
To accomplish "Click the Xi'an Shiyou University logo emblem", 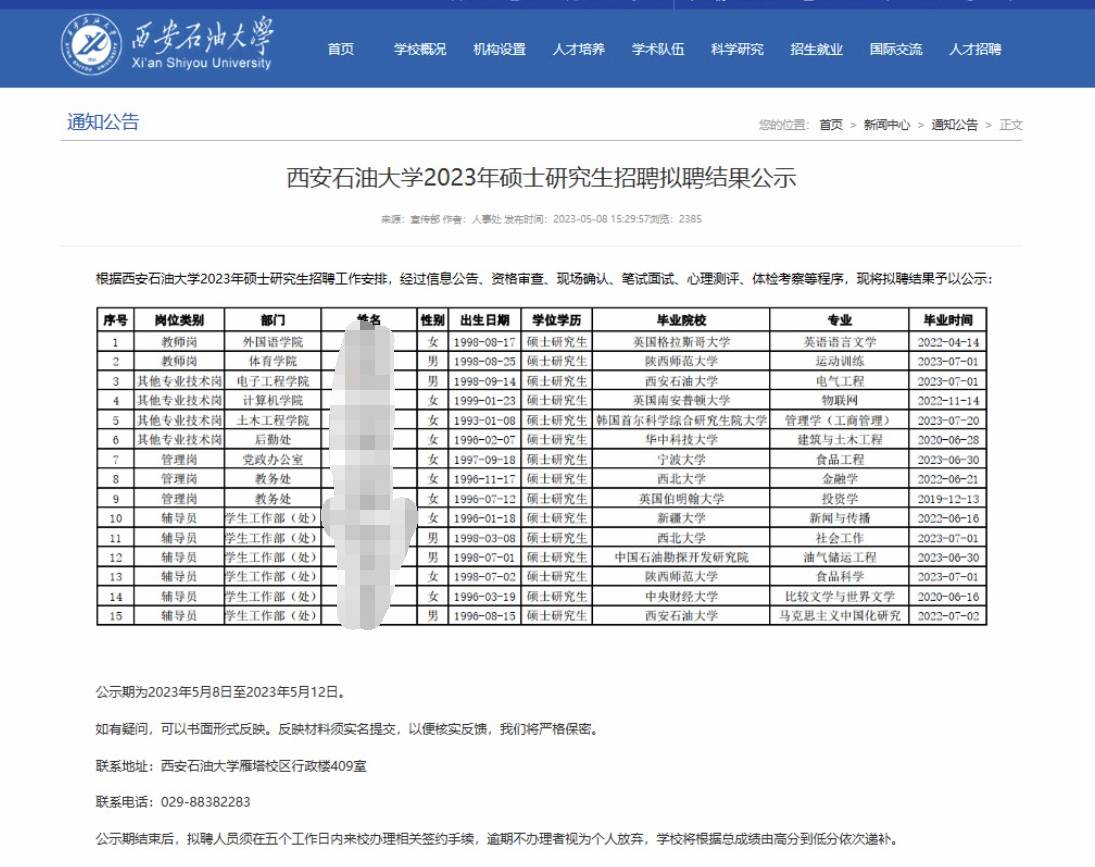I will (x=90, y=45).
